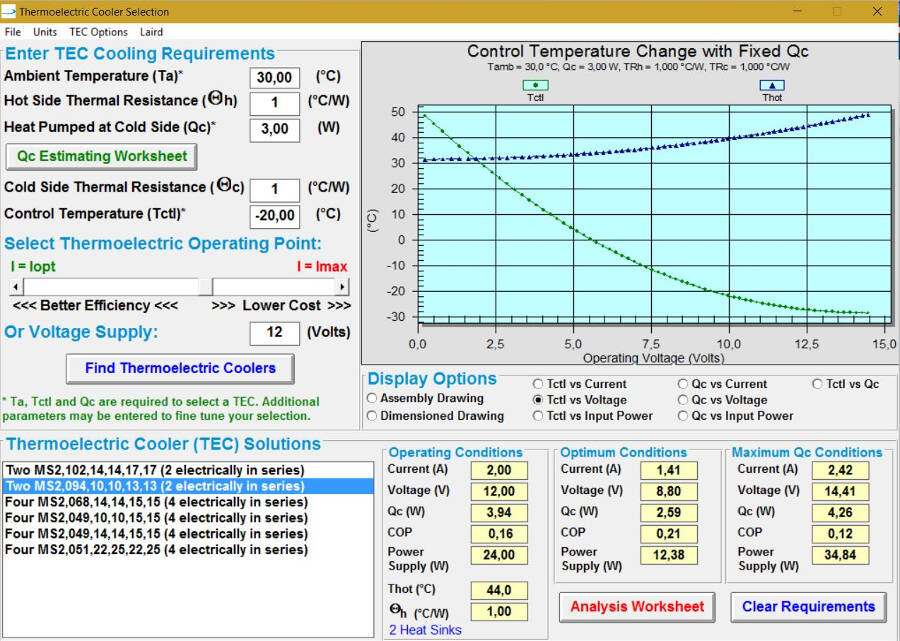Viewport: 900px width, 641px height.
Task: Click the chart title text
Action: 637,52
